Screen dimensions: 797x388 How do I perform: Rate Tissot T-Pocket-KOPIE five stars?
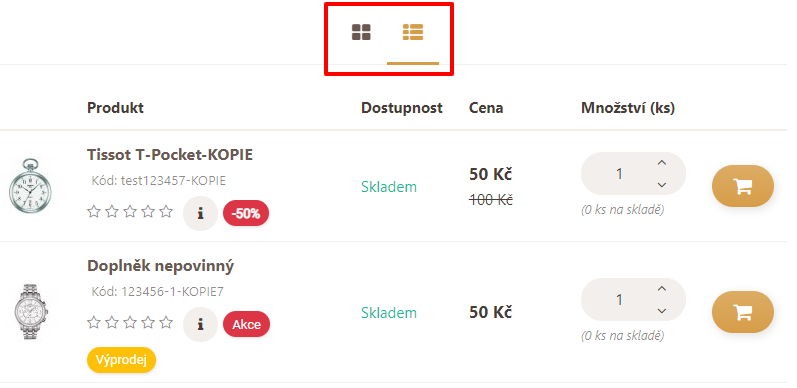[166, 212]
